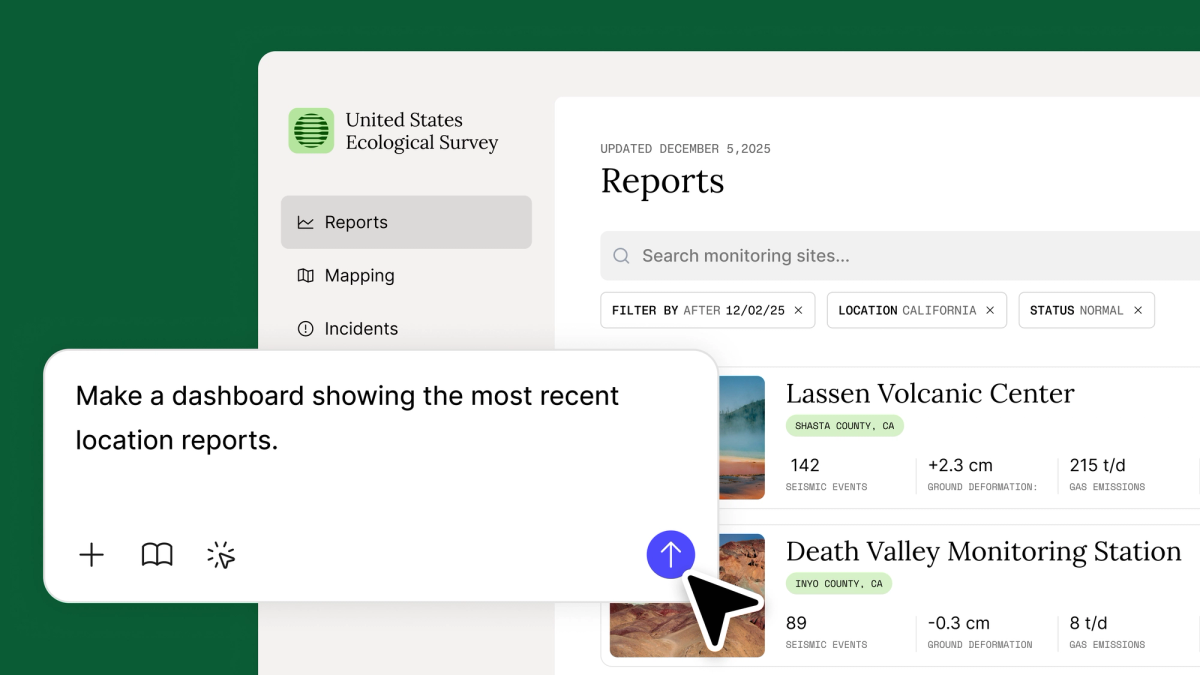This screenshot has height=675, width=1200.
Task: Select the cursor click sparkle icon
Action: click(221, 555)
